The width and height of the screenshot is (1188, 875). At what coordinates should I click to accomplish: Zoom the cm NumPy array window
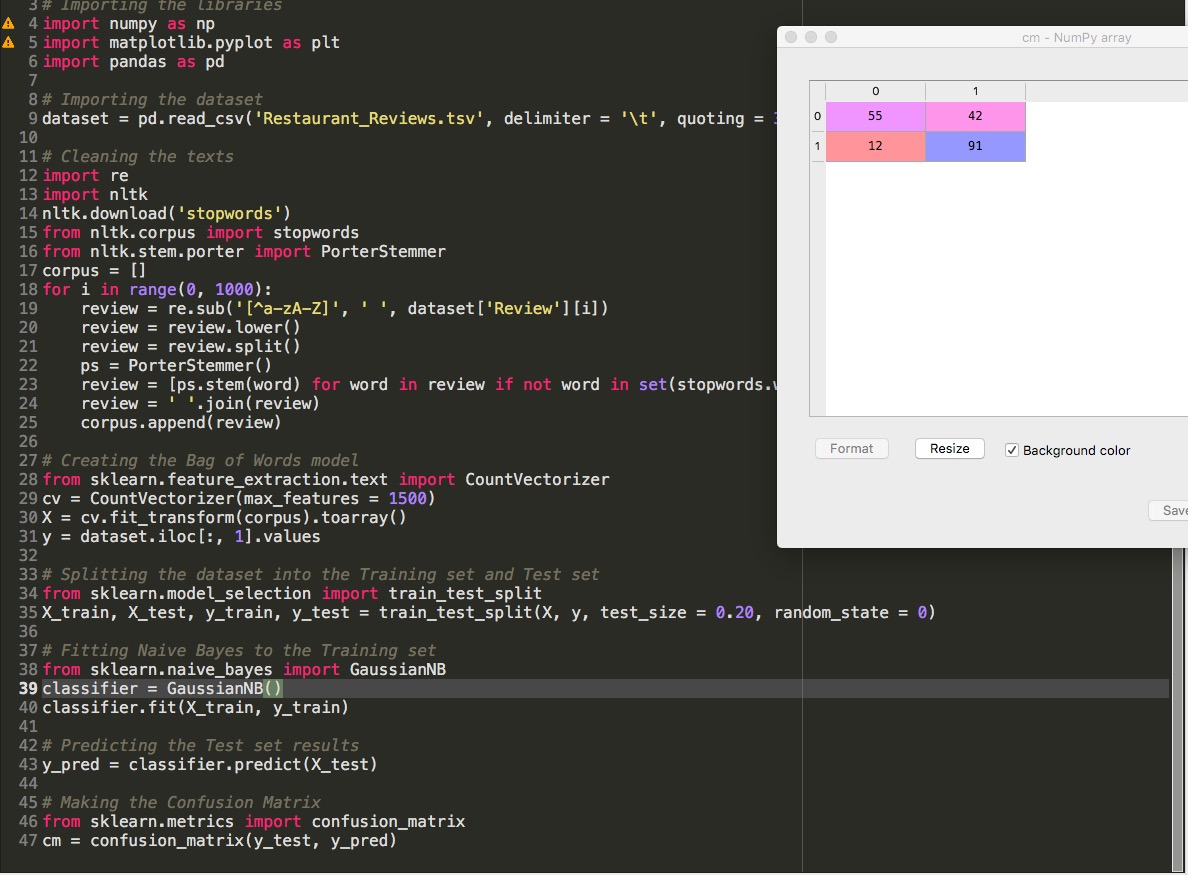point(830,37)
